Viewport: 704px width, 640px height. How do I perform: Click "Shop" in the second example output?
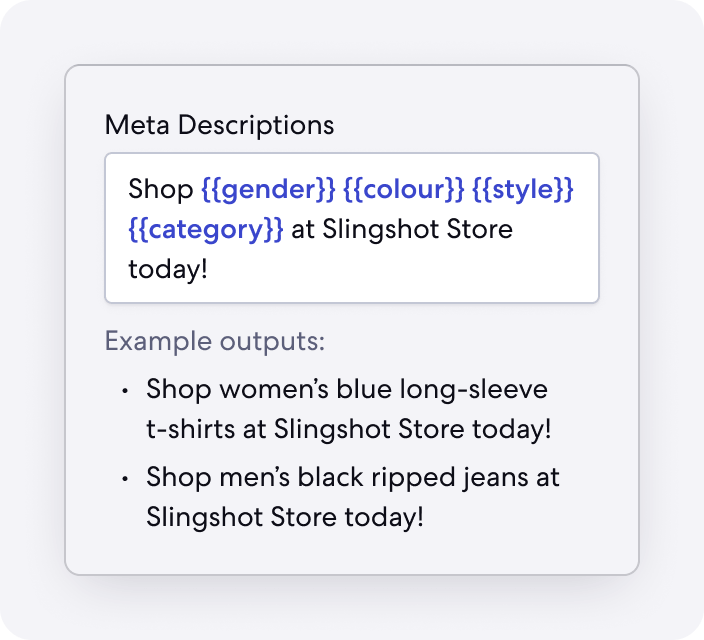click(172, 477)
